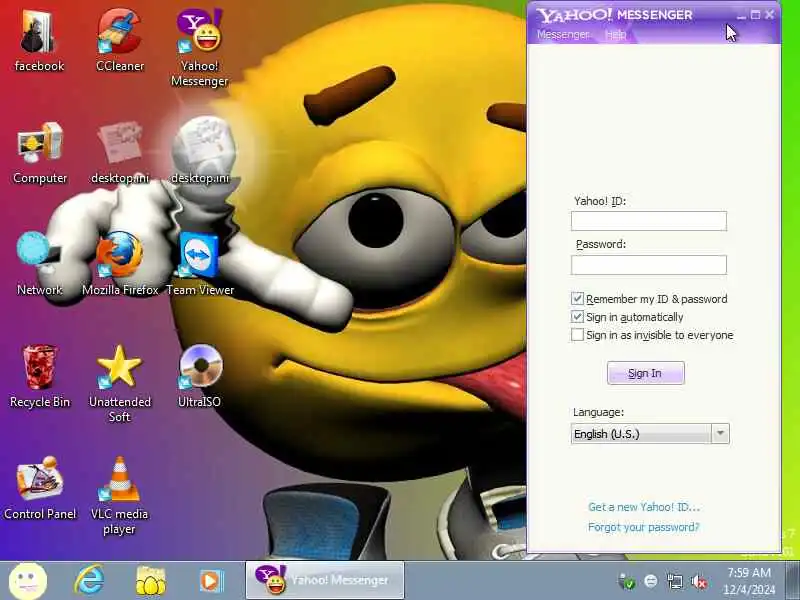Focus the Yahoo! ID input field
This screenshot has width=800, height=600.
(648, 221)
